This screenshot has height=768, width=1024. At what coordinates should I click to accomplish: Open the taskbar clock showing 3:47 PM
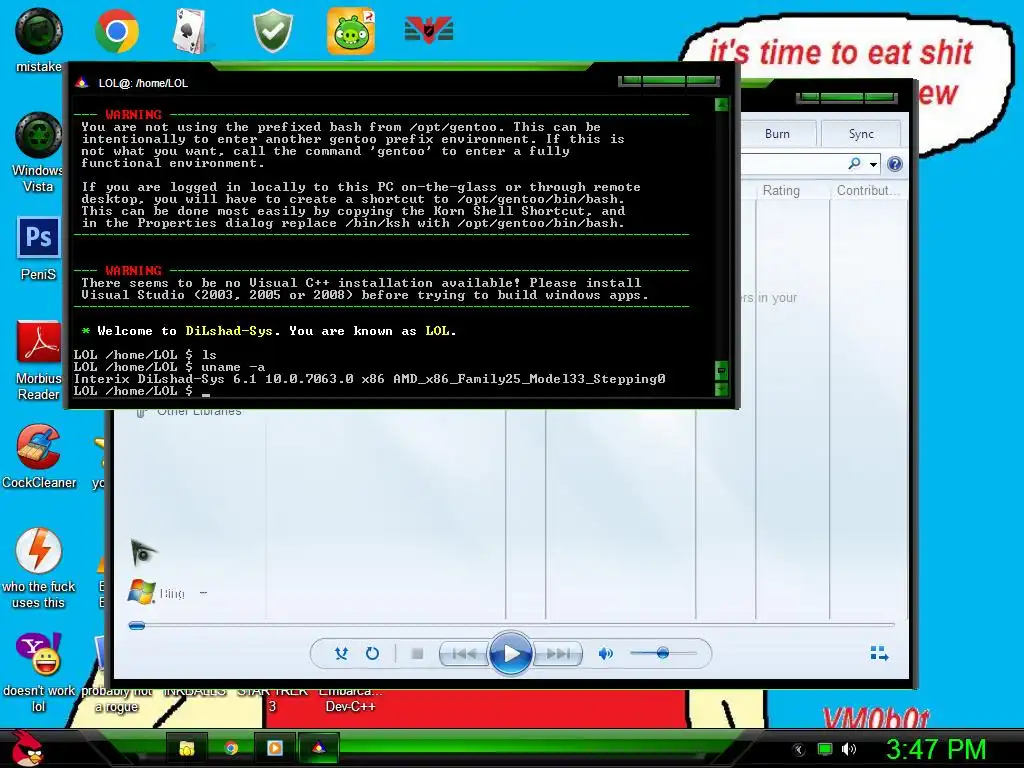click(936, 749)
